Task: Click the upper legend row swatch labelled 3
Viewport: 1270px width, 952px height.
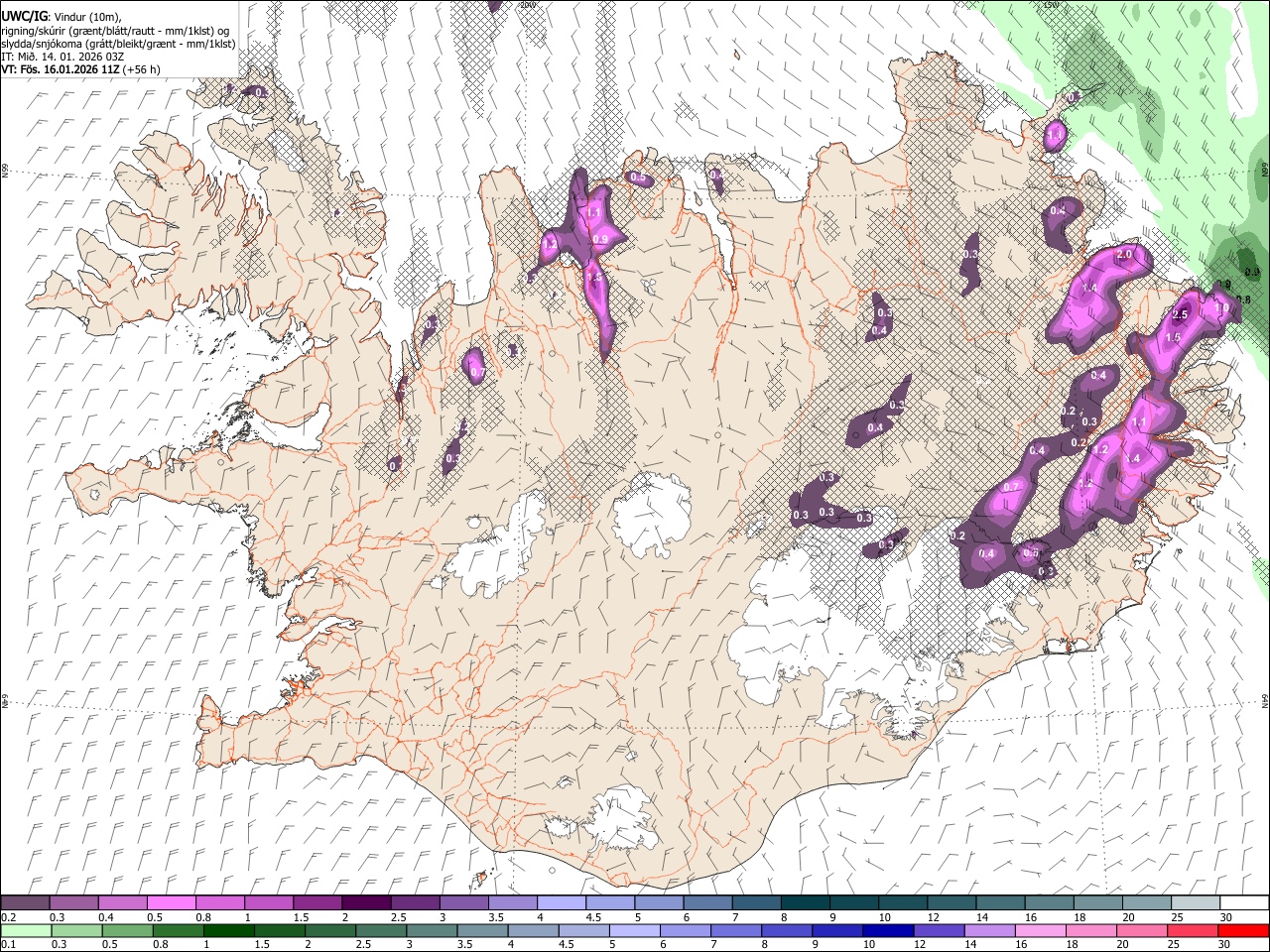Action: pyautogui.click(x=462, y=902)
